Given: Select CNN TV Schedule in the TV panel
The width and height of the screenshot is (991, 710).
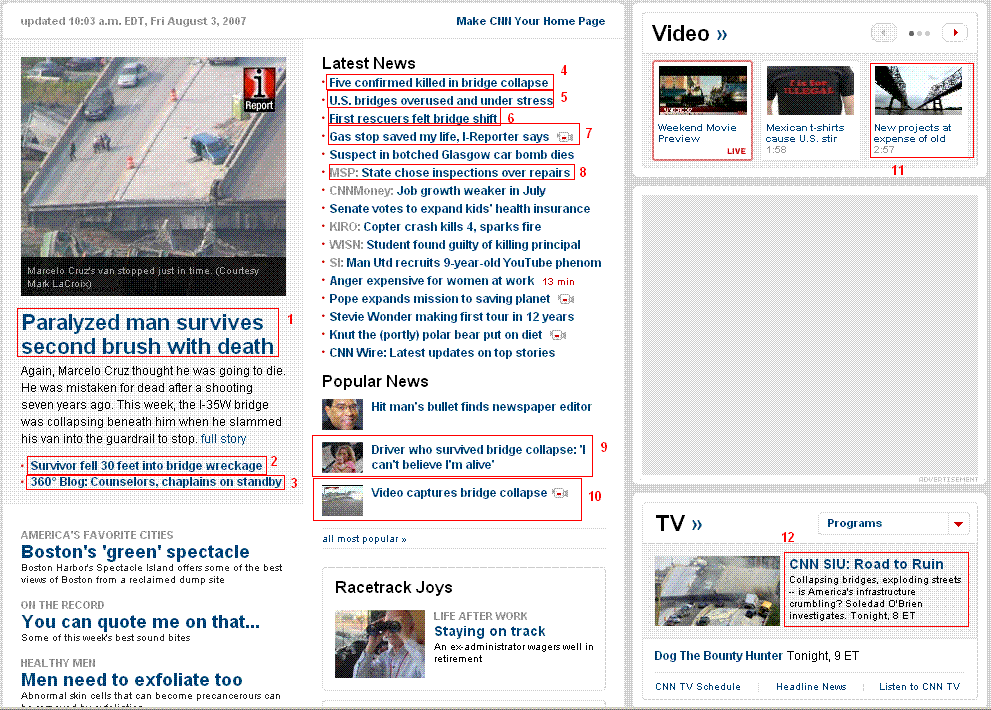Looking at the screenshot, I should (x=697, y=687).
